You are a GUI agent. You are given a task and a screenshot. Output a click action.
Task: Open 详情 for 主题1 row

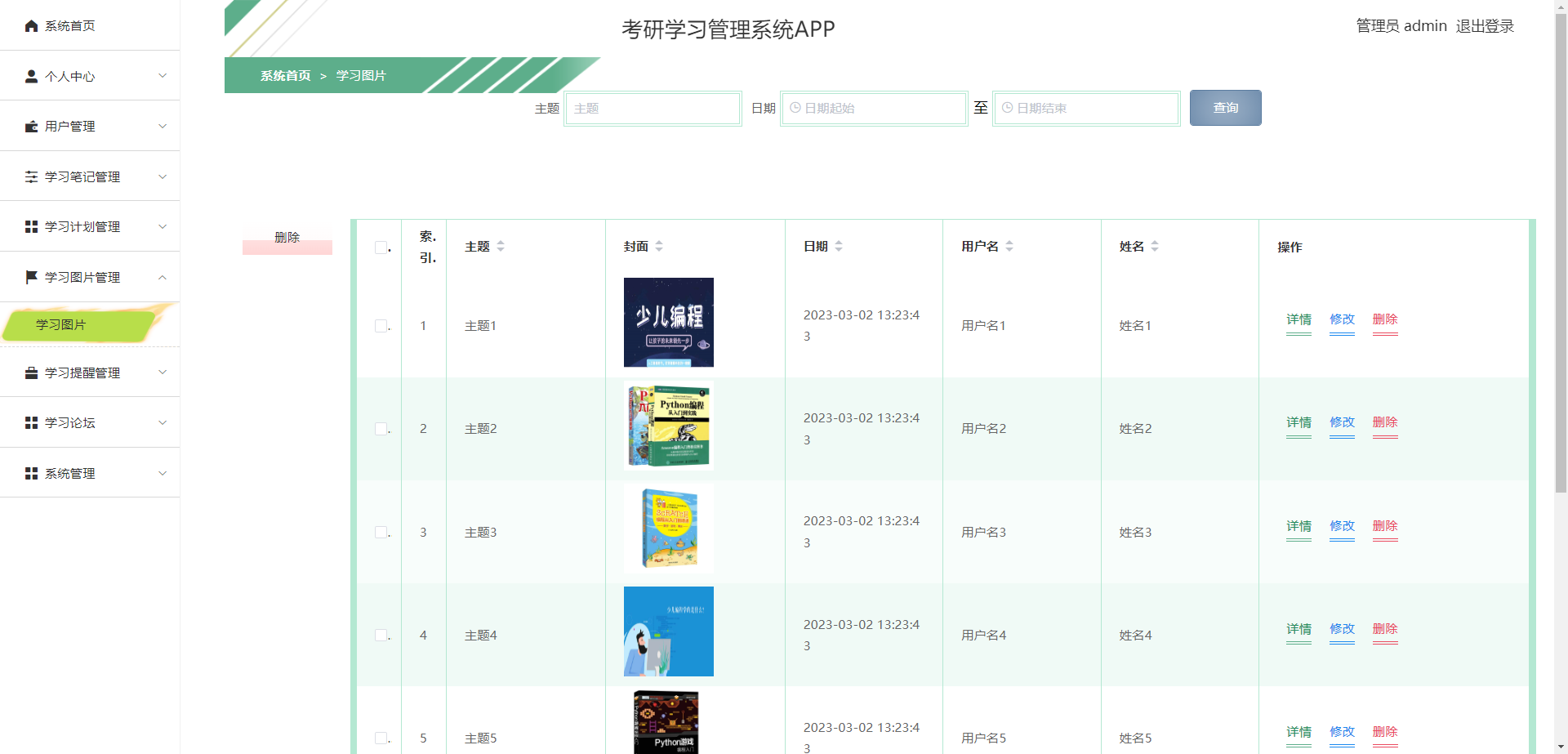pos(1298,319)
